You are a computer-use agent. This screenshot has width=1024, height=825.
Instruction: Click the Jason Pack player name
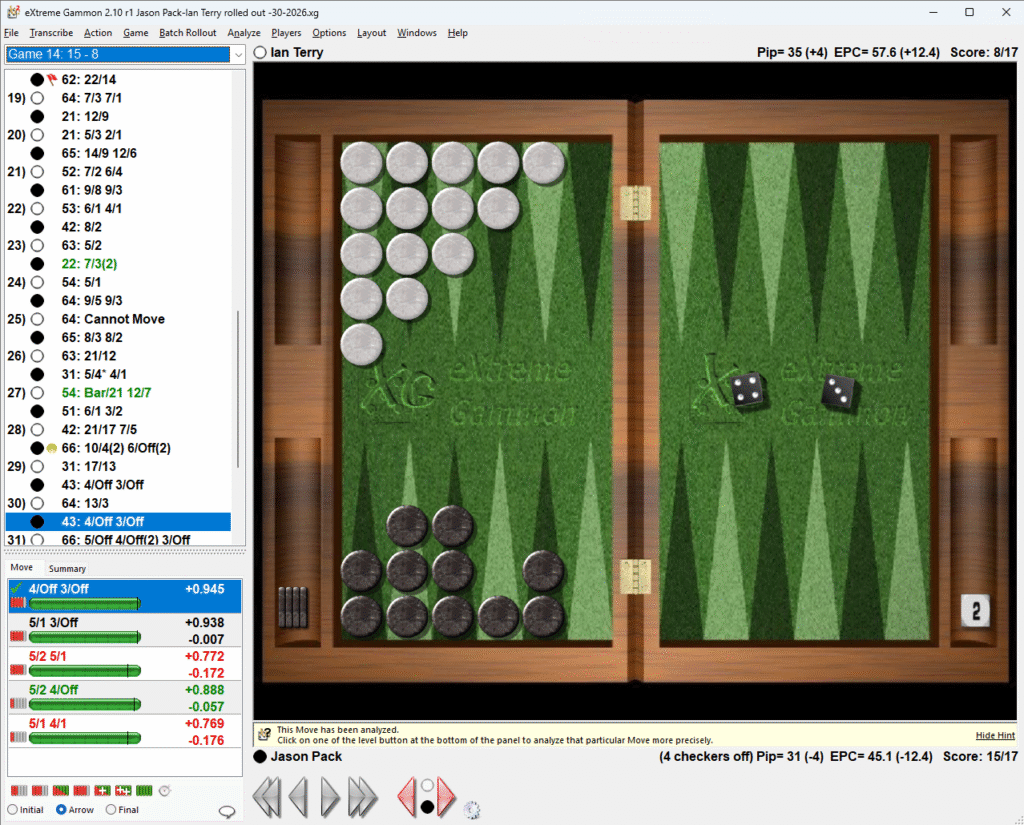306,756
